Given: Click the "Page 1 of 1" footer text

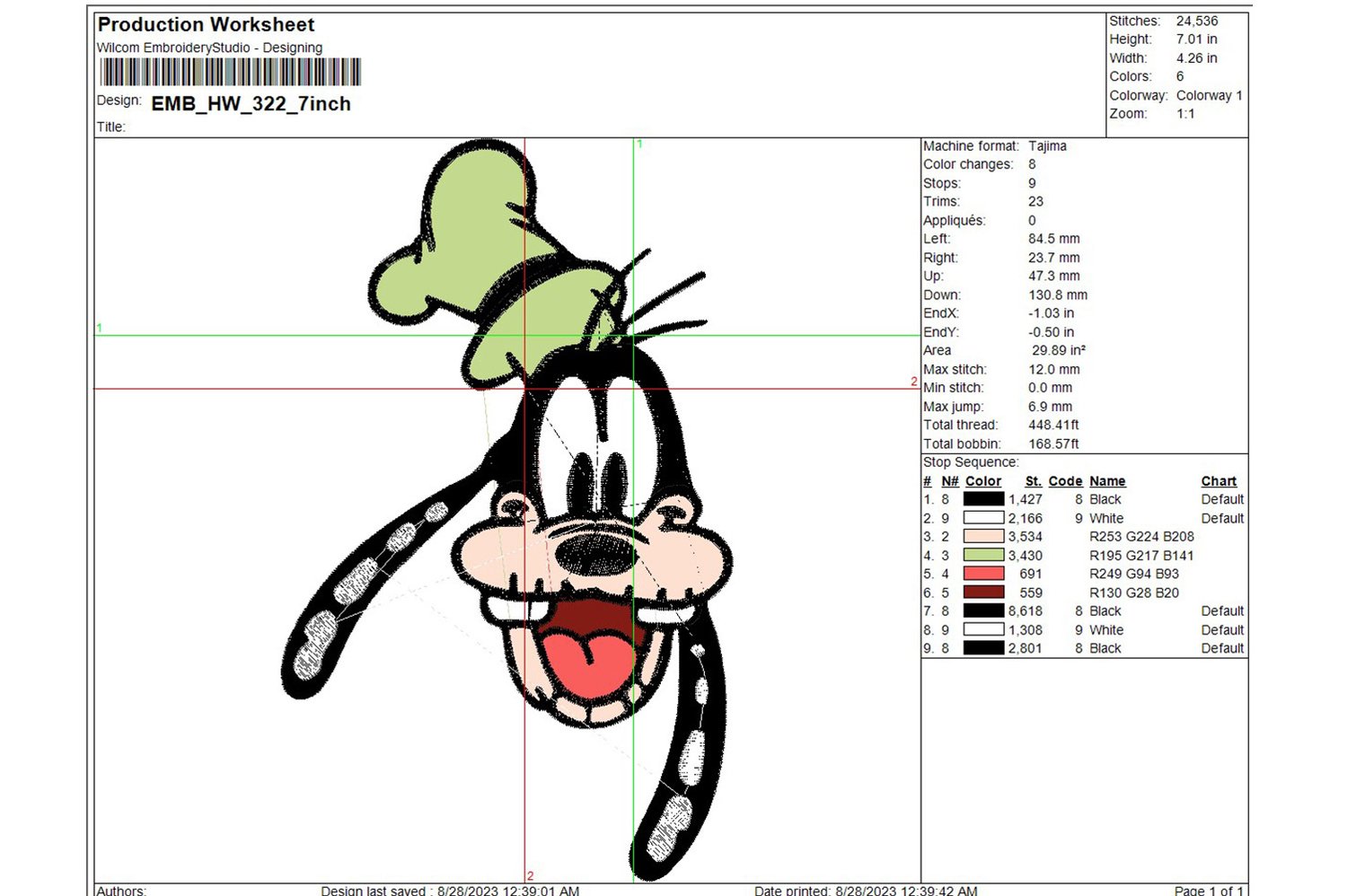Looking at the screenshot, I should (1209, 891).
